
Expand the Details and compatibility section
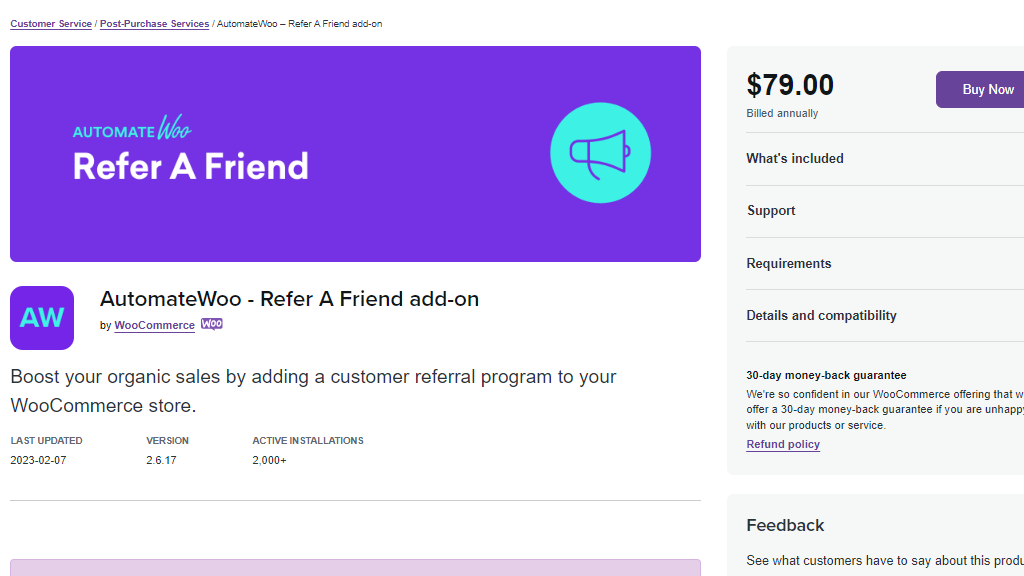click(821, 315)
